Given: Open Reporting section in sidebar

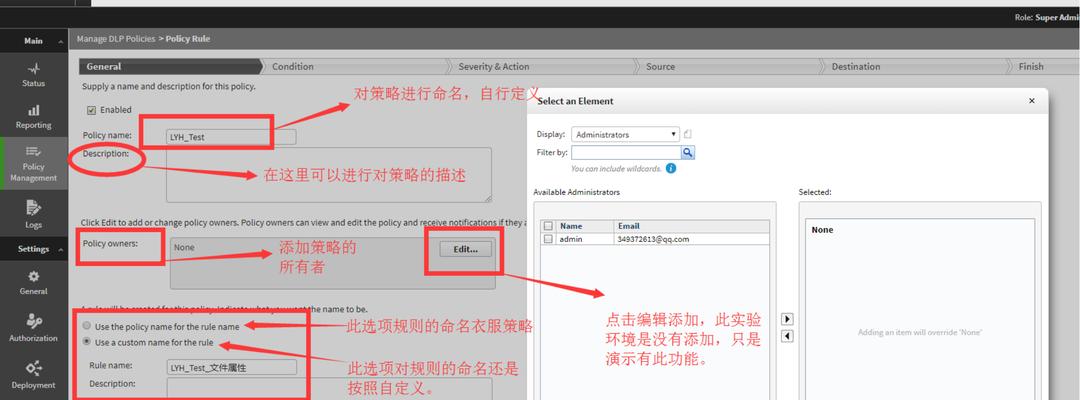Looking at the screenshot, I should (x=33, y=117).
